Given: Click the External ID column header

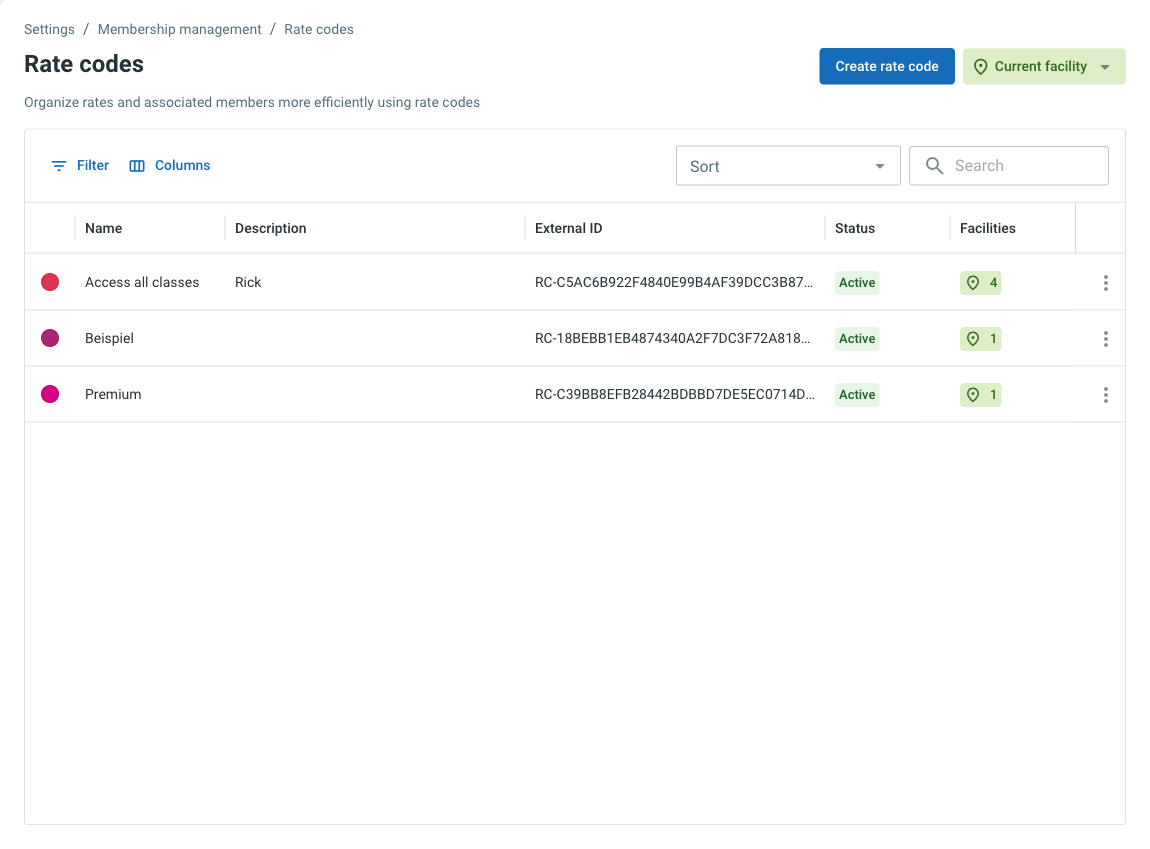Looking at the screenshot, I should point(568,228).
